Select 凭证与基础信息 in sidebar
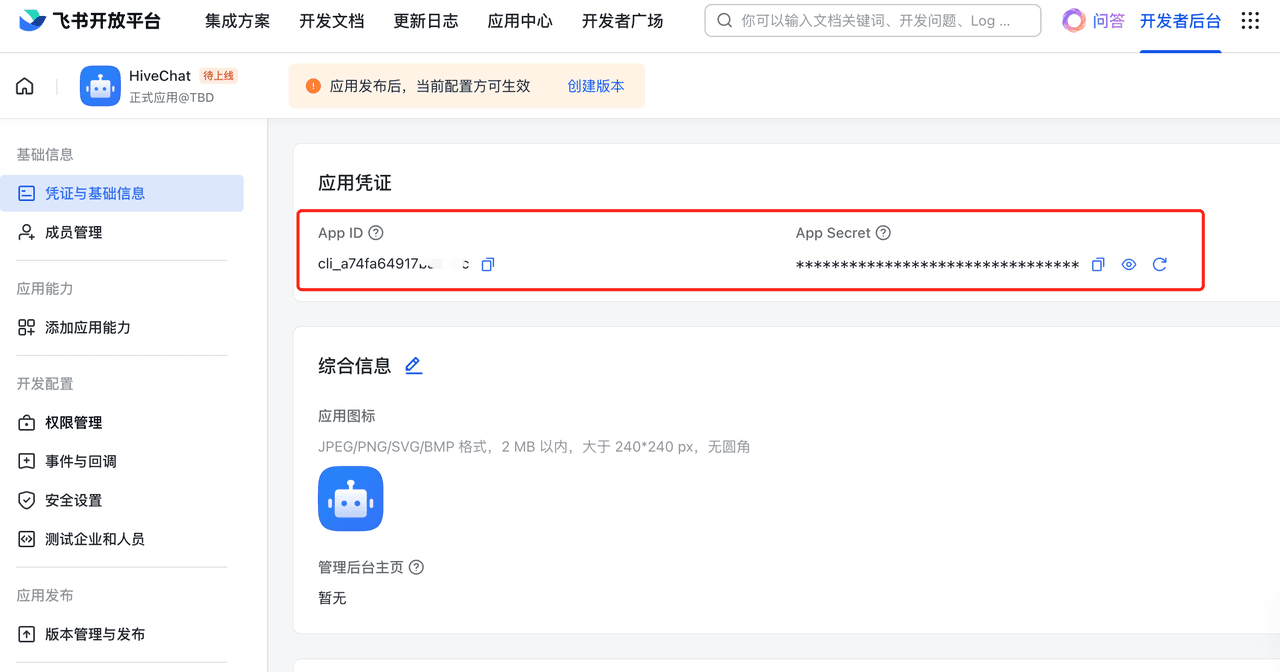Viewport: 1280px width, 672px height. [x=122, y=193]
